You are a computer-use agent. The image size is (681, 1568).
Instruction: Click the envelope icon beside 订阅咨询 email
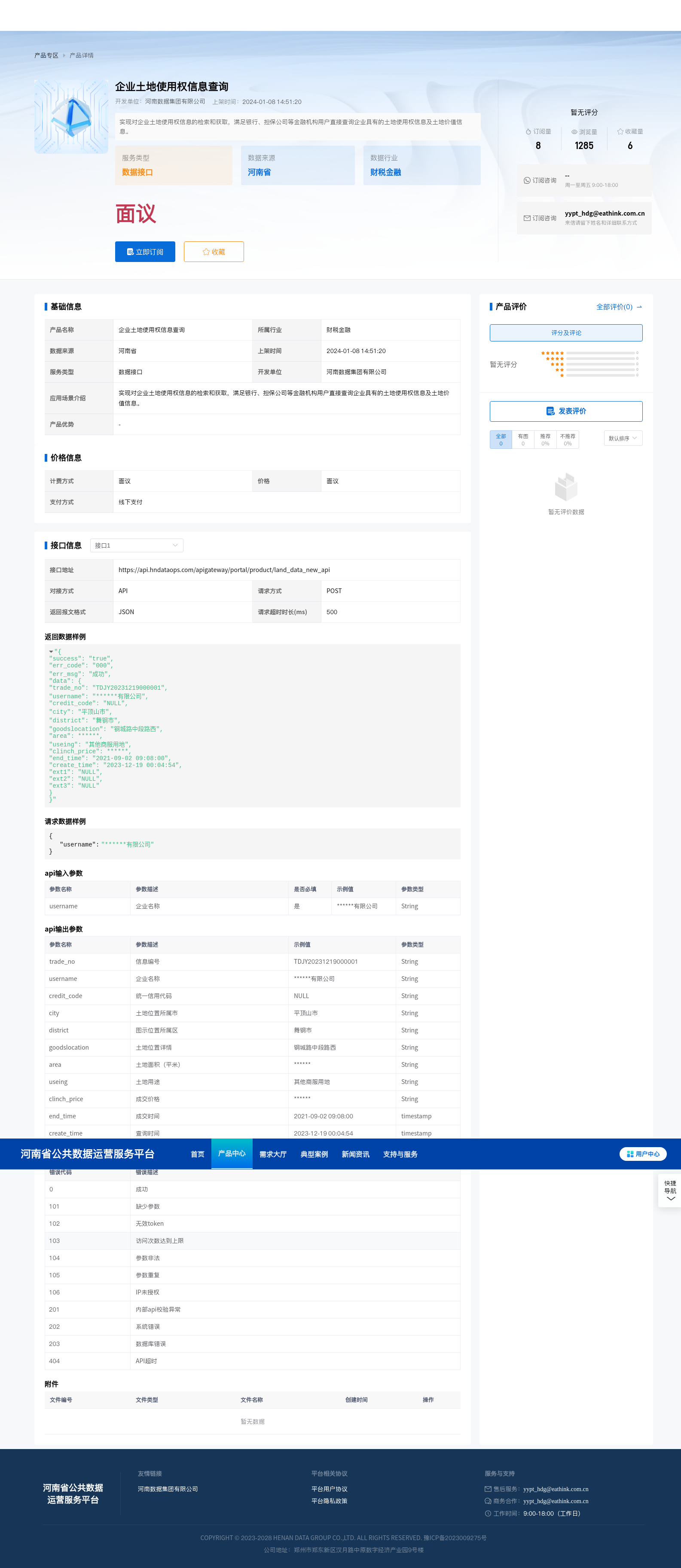click(x=527, y=218)
